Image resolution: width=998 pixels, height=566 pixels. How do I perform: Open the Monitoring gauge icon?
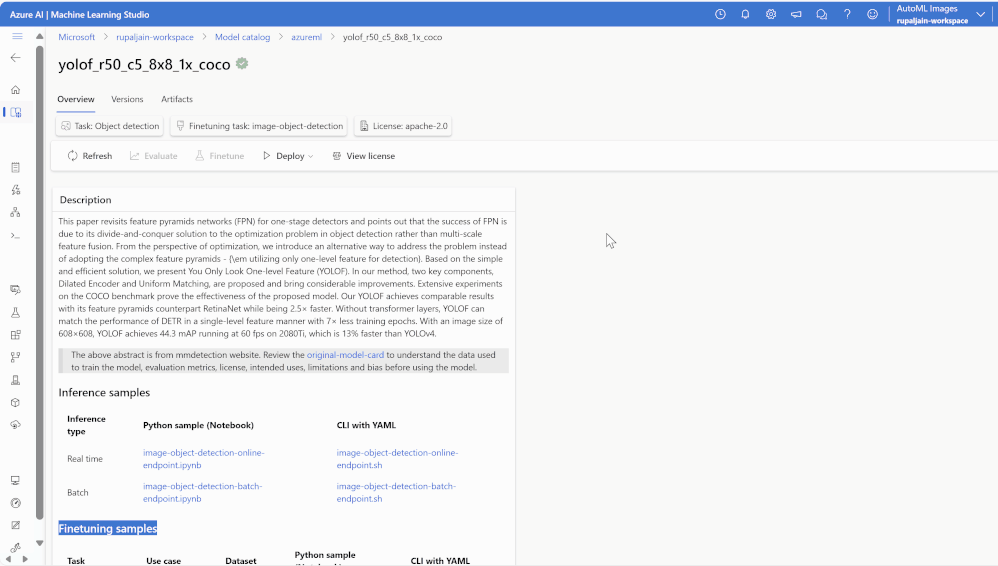click(x=16, y=503)
